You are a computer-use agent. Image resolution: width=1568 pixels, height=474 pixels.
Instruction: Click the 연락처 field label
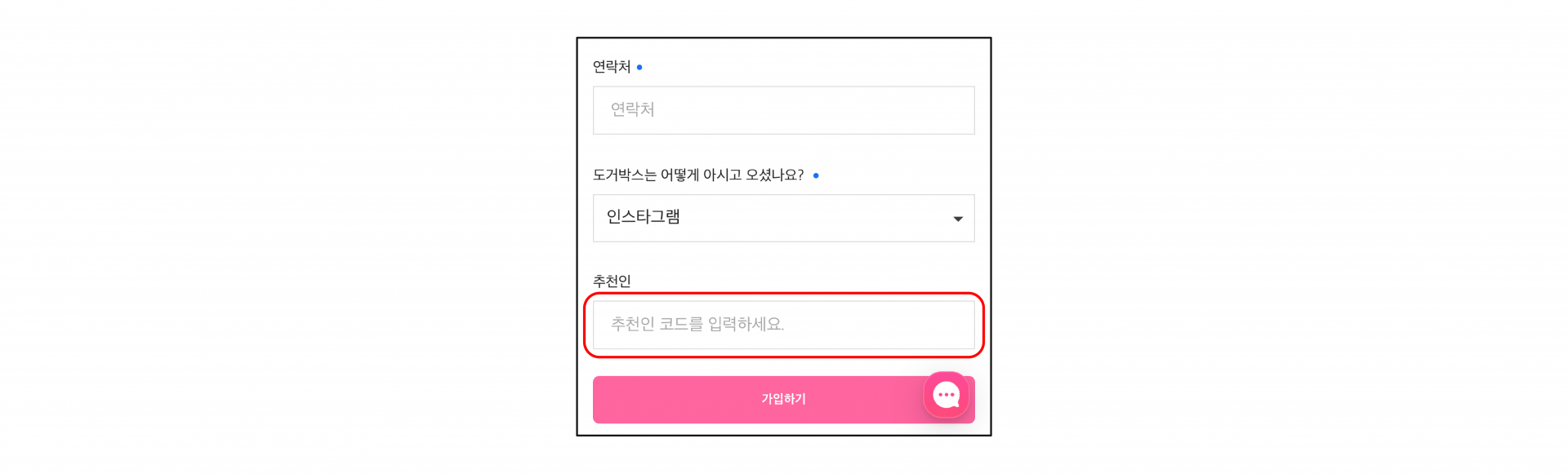(612, 67)
